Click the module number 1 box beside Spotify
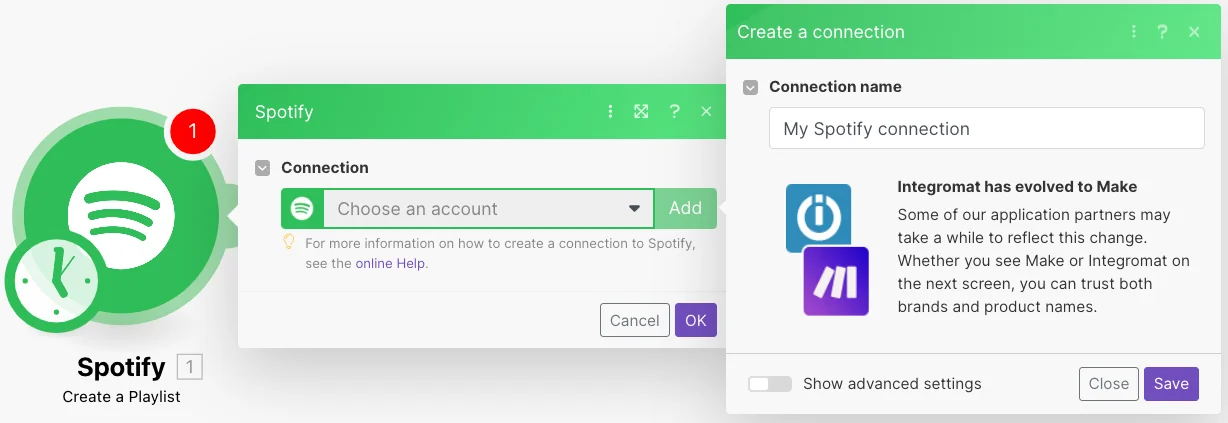 coord(190,367)
